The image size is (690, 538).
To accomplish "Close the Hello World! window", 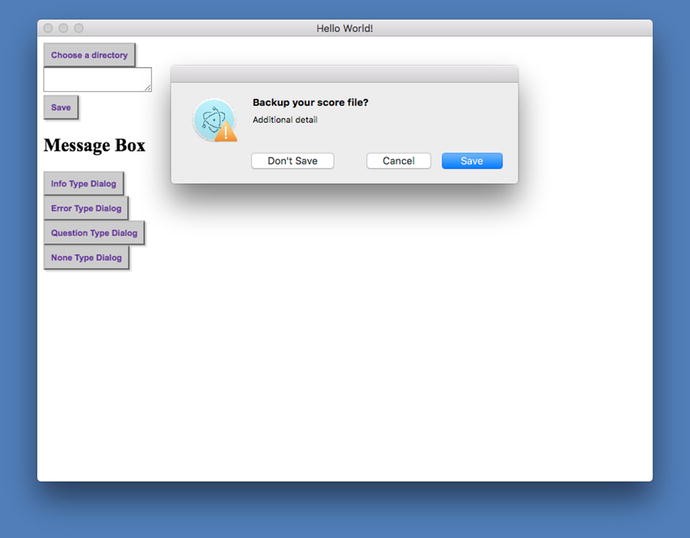I will 48,28.
